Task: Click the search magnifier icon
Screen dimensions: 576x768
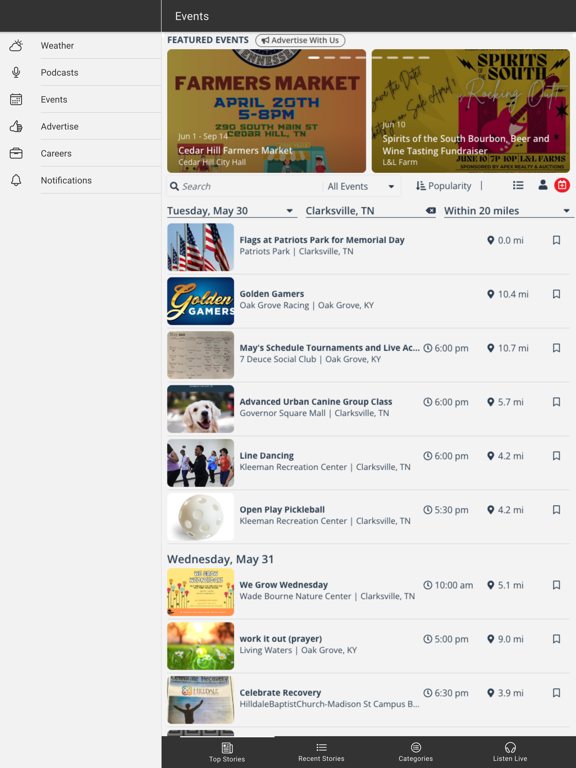Action: pos(174,186)
